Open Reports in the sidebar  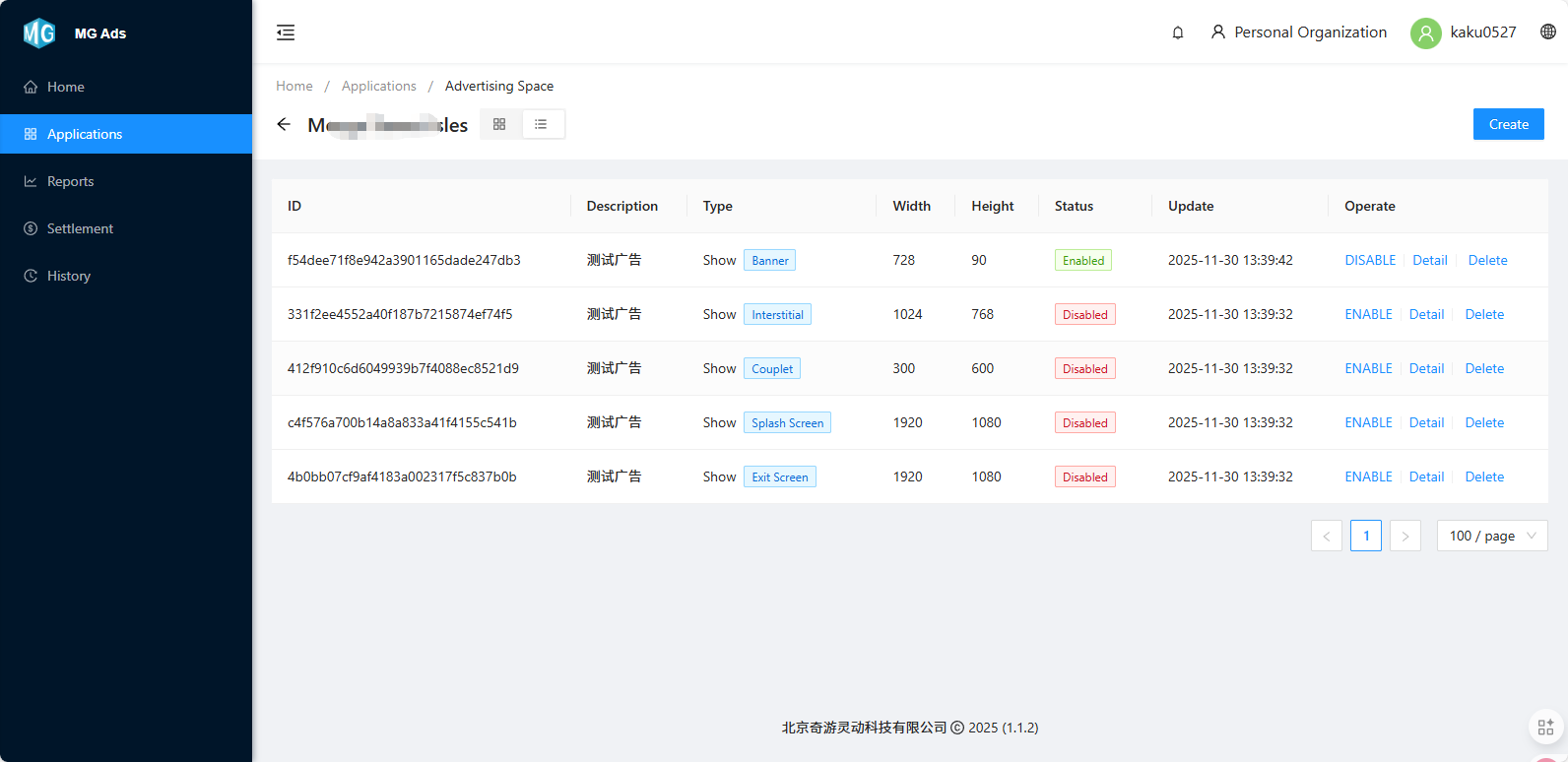[x=70, y=181]
